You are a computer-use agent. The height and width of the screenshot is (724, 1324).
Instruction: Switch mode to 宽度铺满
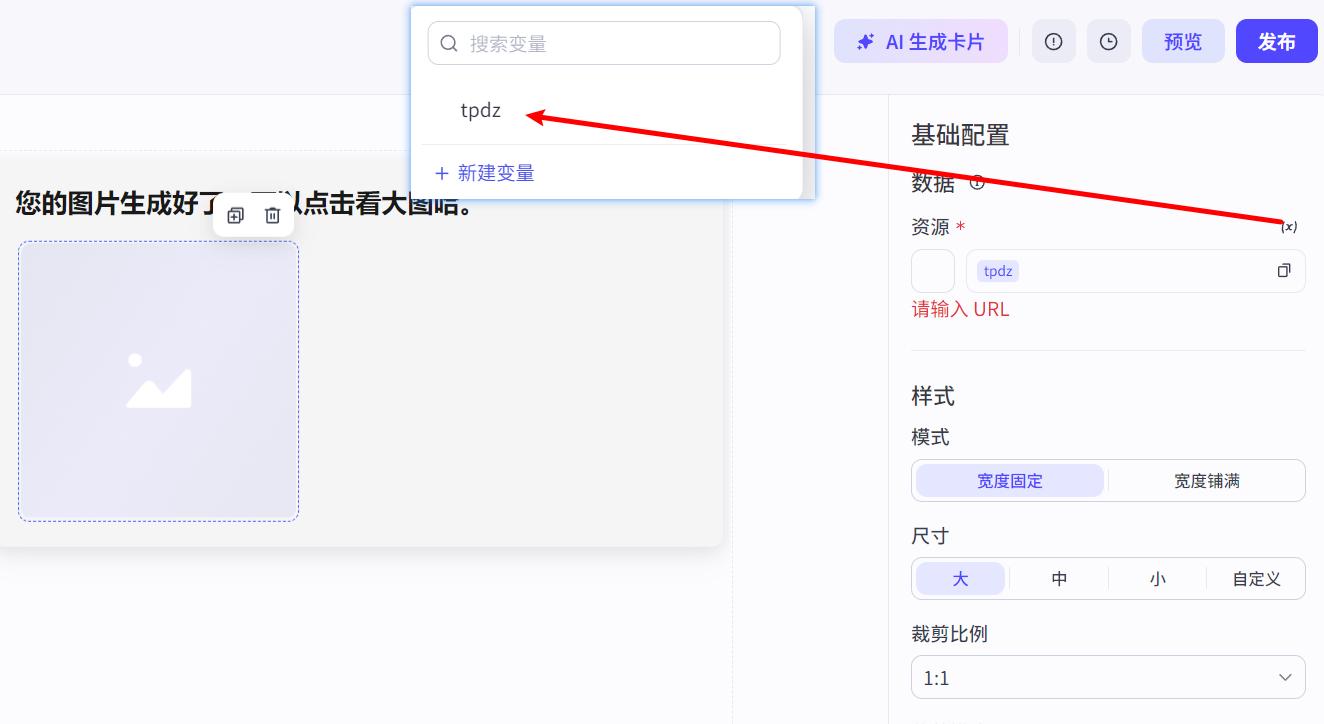[1207, 480]
